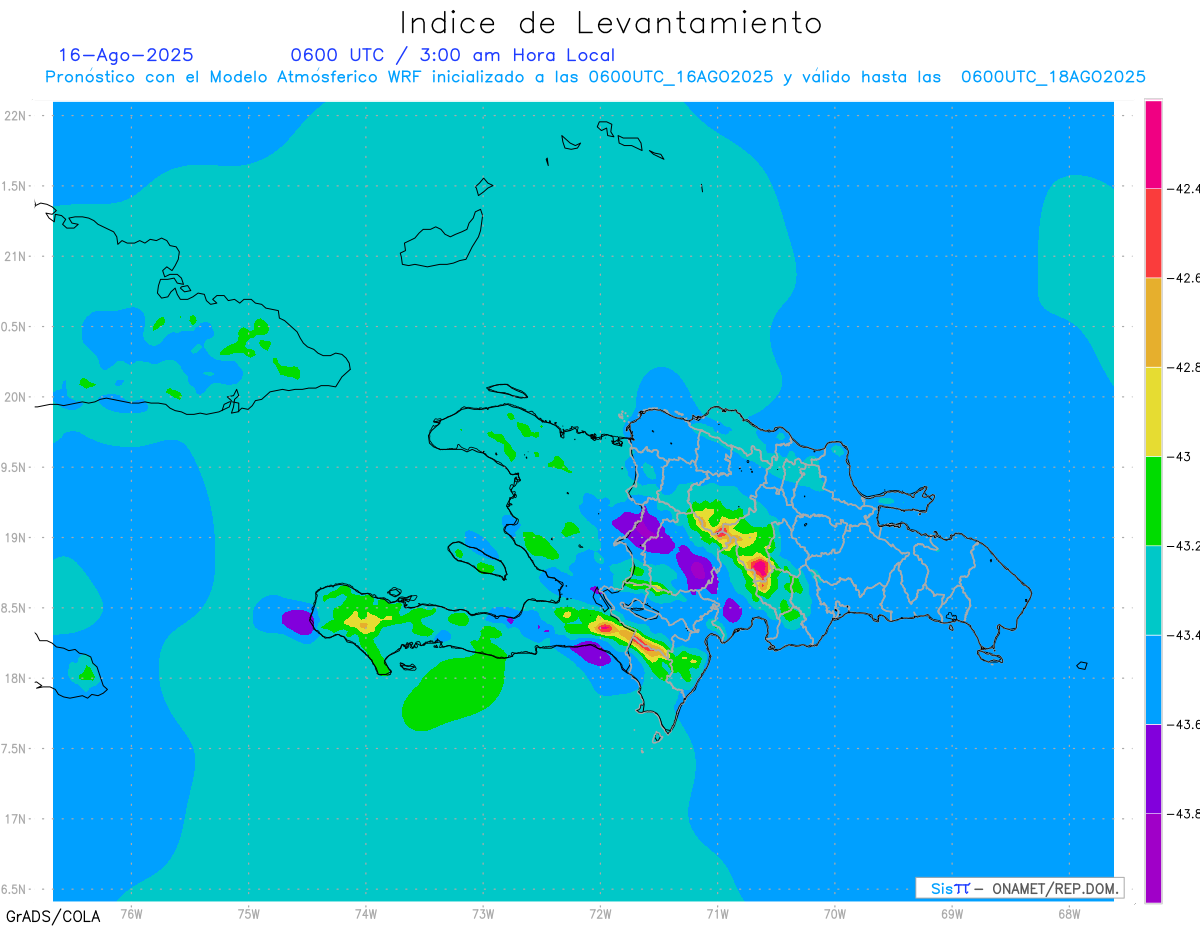Click the '68W' longitude label

[1069, 913]
